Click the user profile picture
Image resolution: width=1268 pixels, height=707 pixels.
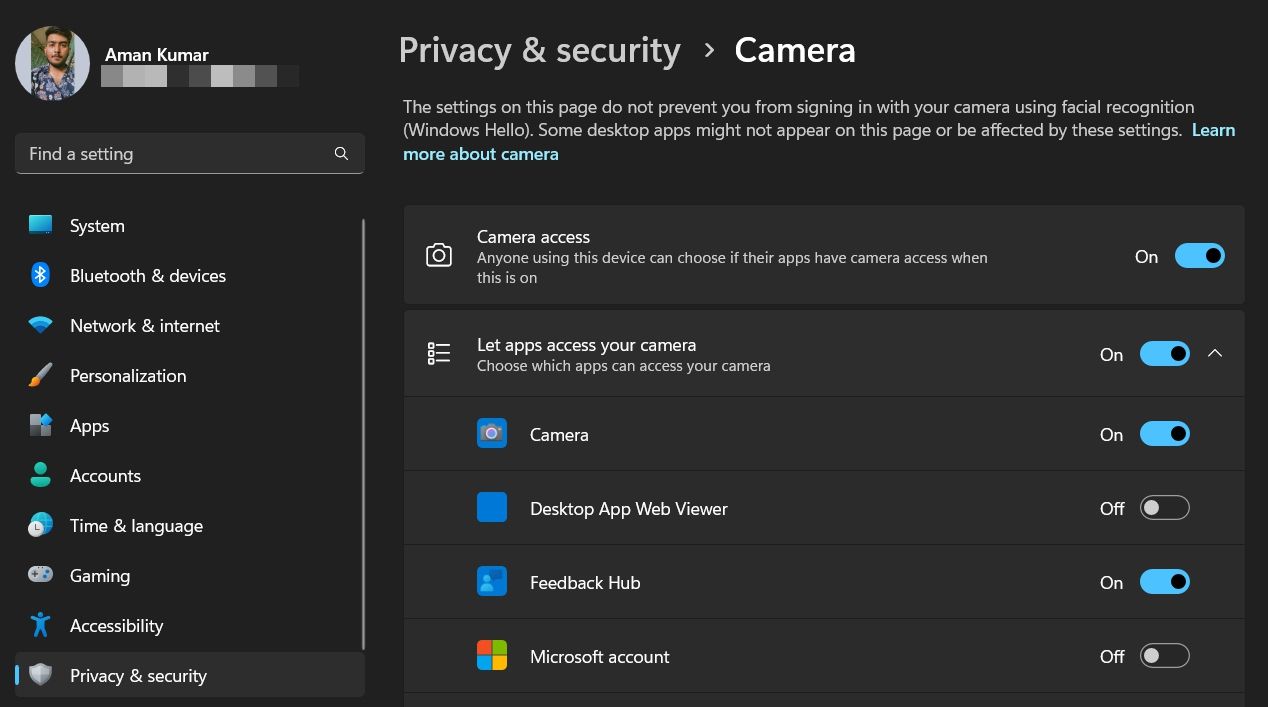(53, 63)
